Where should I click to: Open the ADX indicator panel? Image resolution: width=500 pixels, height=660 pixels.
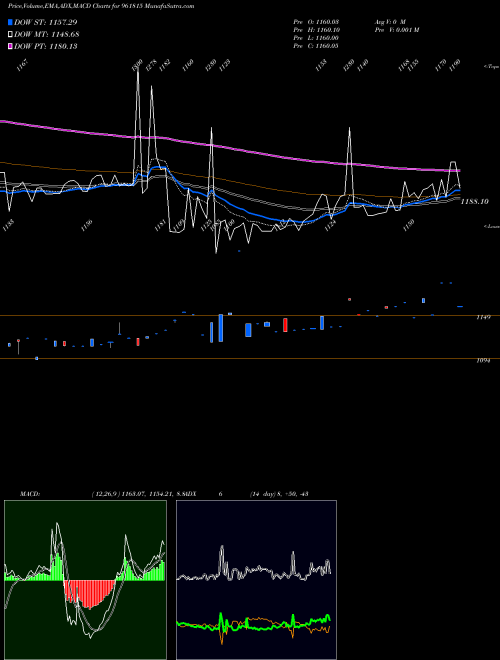(x=256, y=580)
